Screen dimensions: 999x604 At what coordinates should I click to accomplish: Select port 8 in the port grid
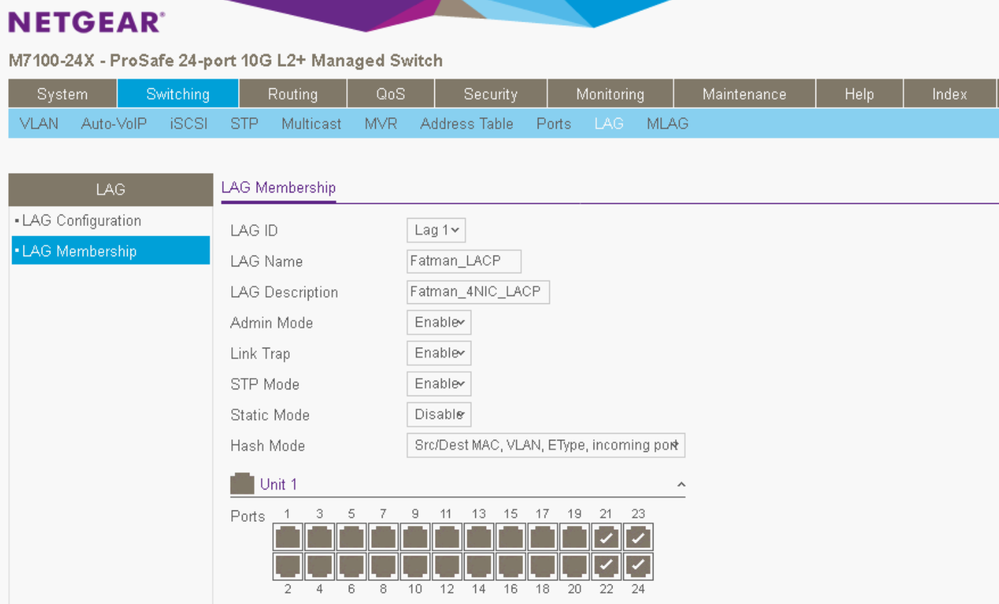click(x=383, y=566)
